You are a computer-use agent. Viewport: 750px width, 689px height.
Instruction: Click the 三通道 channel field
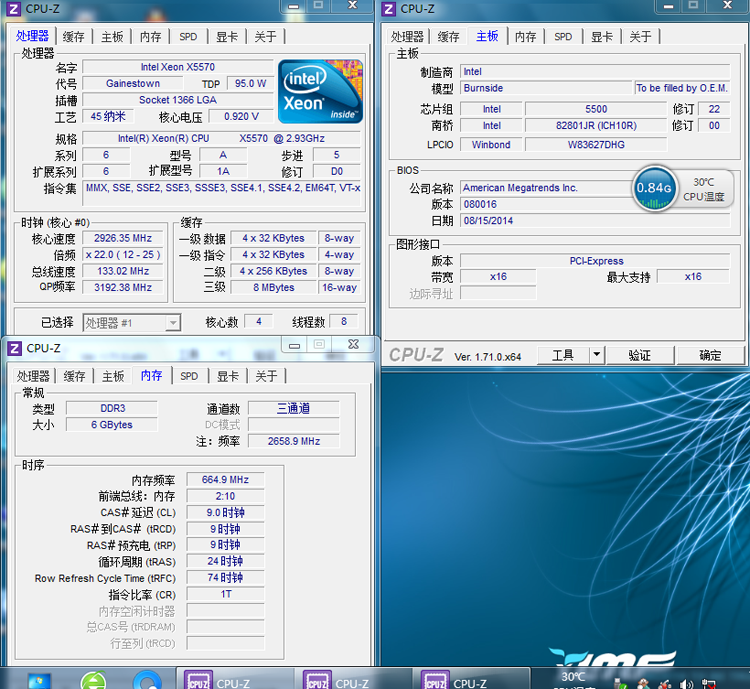coord(294,408)
